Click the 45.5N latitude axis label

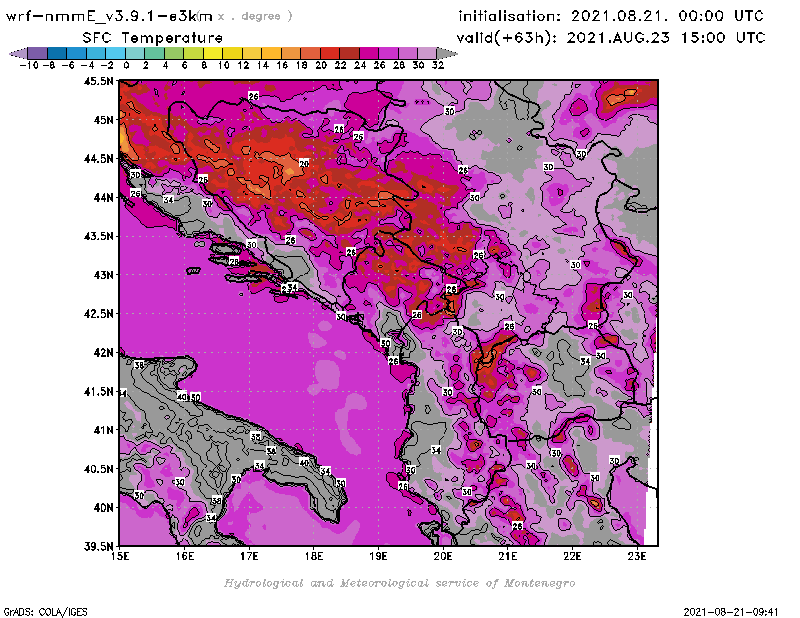[97, 81]
